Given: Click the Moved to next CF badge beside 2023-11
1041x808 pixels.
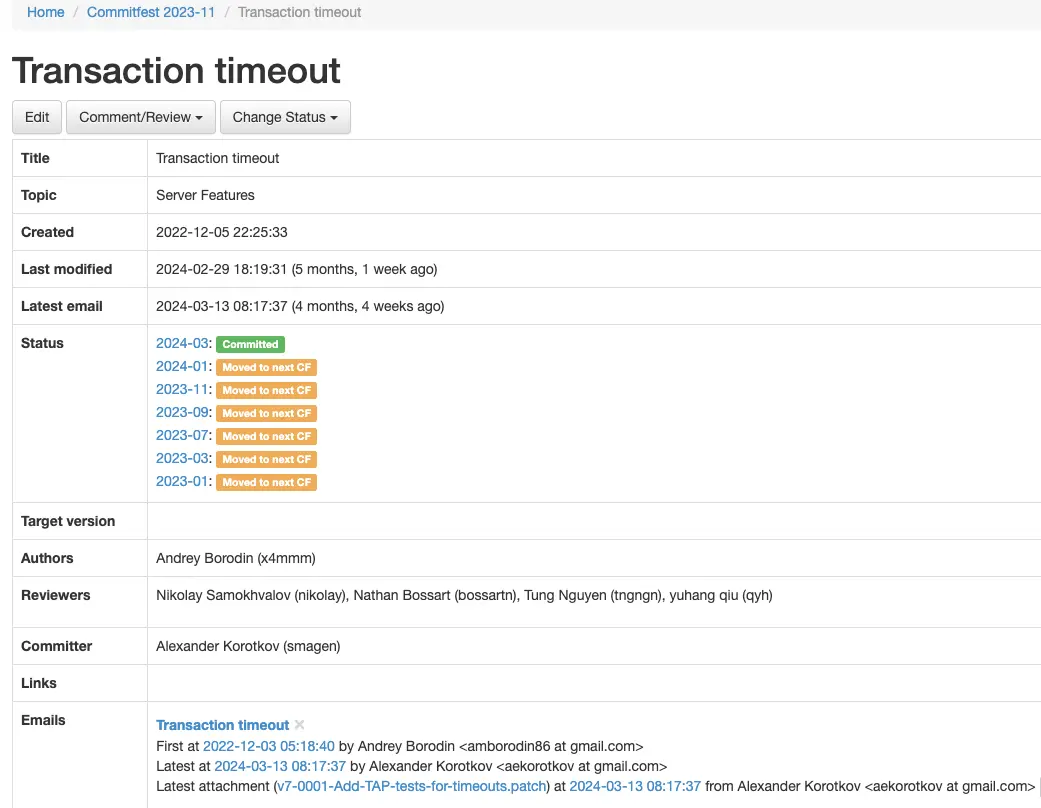Looking at the screenshot, I should 266,390.
